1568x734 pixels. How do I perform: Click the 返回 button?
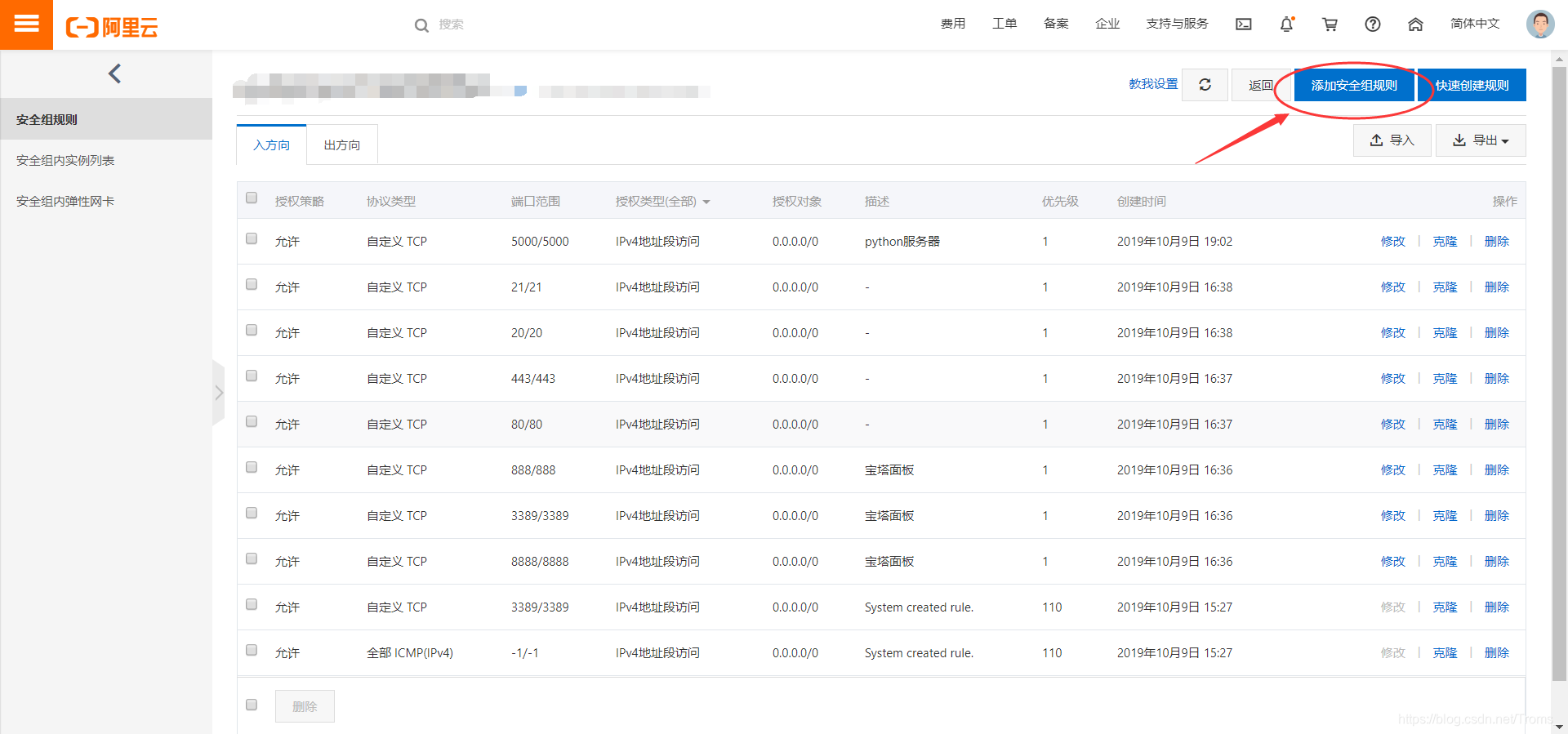pos(1261,85)
